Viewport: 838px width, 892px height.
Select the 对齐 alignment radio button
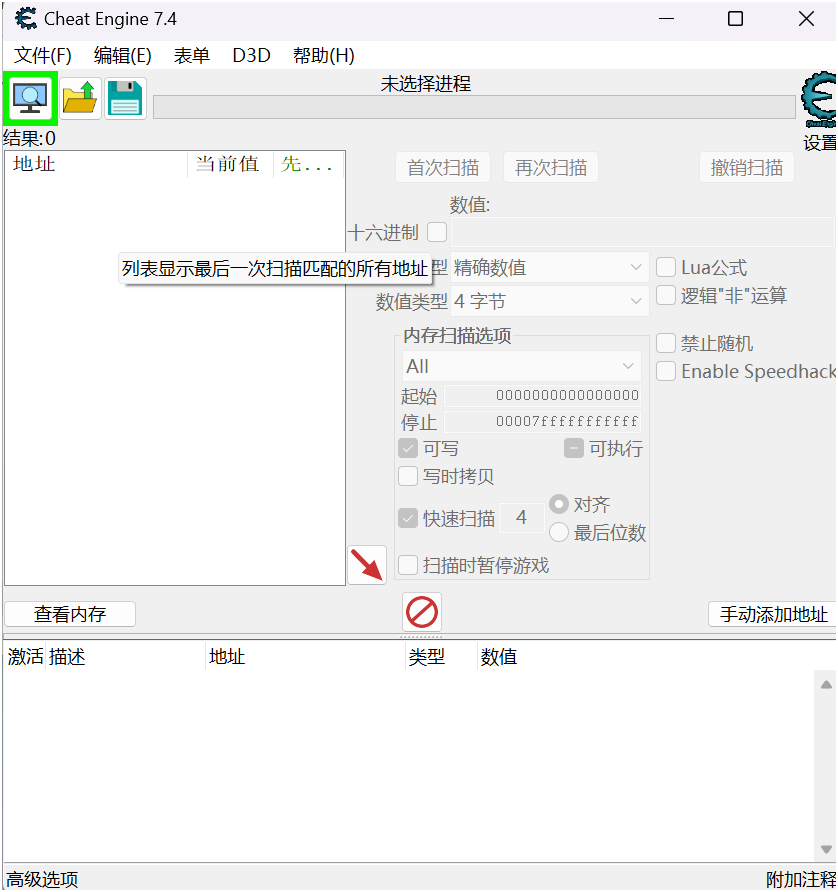tap(559, 504)
